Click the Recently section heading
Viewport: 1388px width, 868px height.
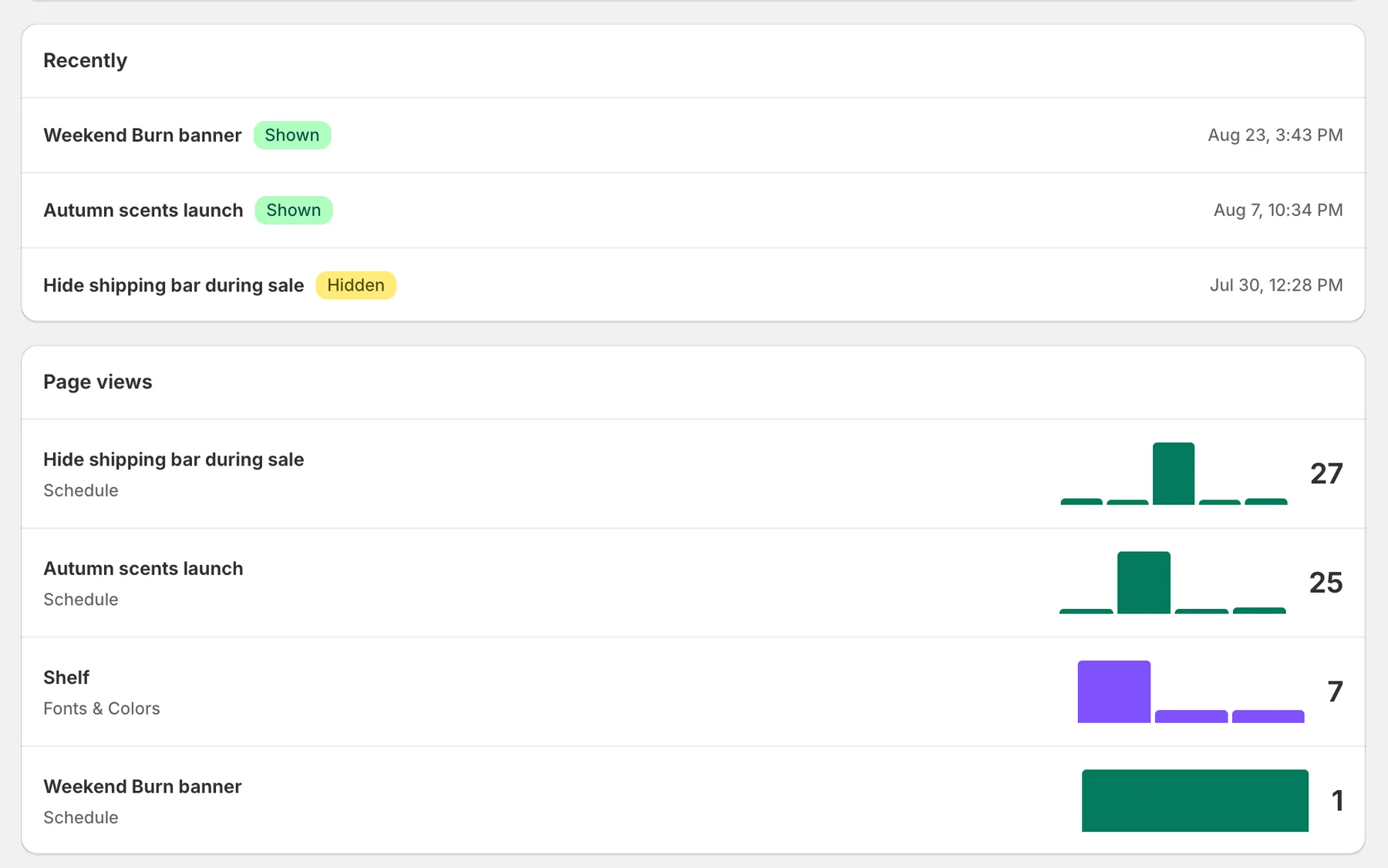(85, 60)
